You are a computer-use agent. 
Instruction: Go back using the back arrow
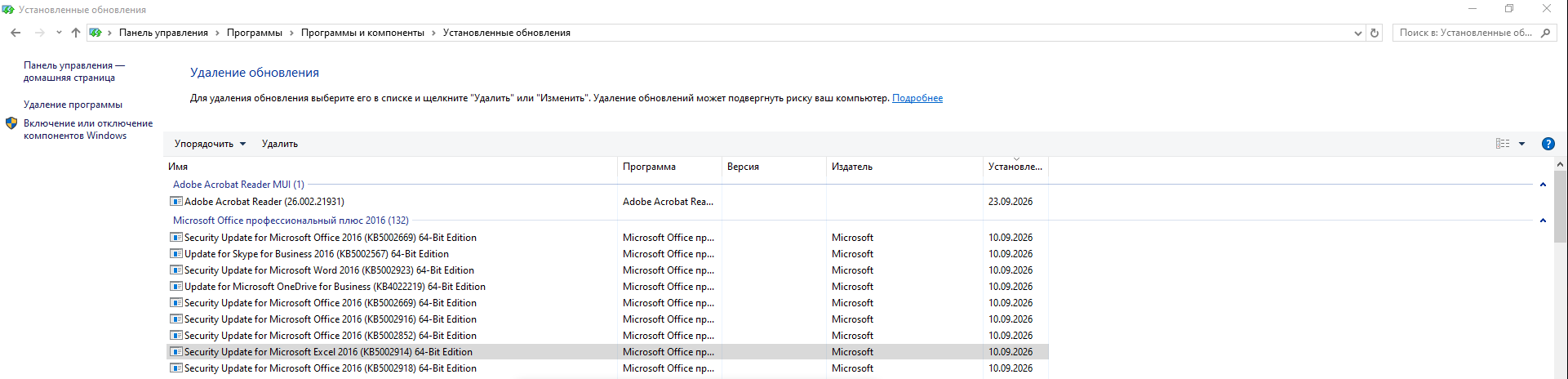[x=16, y=33]
